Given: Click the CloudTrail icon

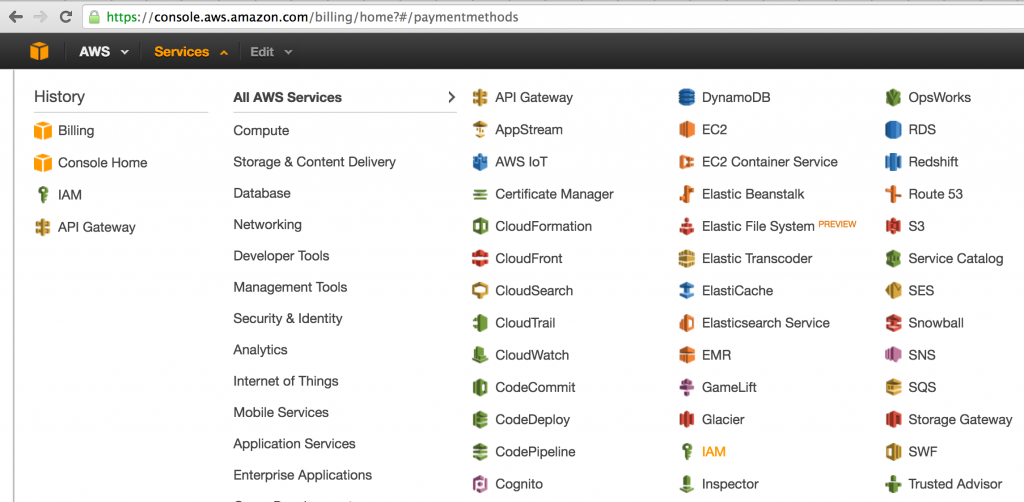Looking at the screenshot, I should (x=480, y=323).
